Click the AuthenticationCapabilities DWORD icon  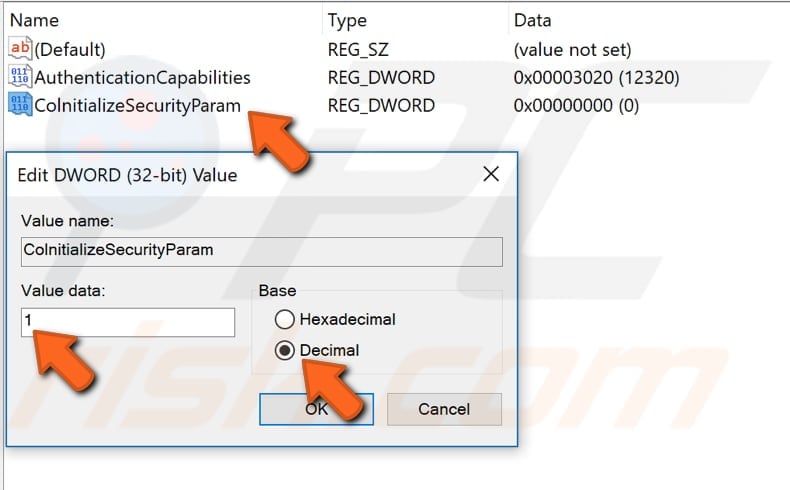pyautogui.click(x=20, y=77)
